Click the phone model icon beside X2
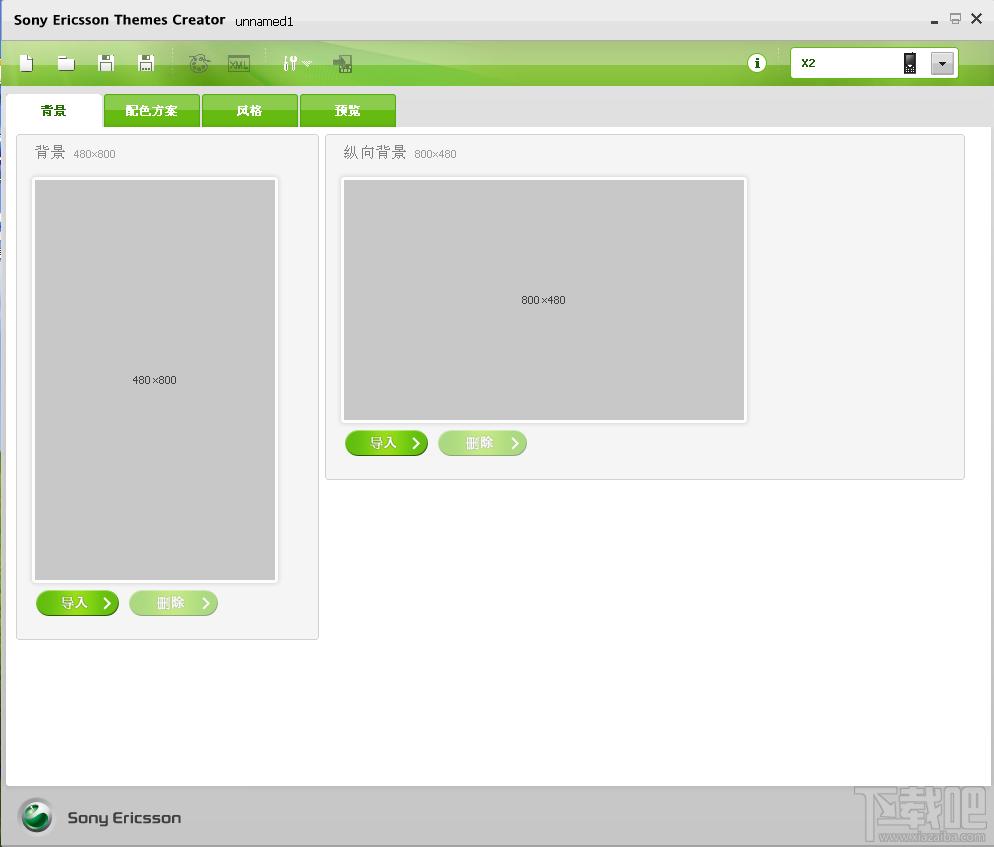This screenshot has width=994, height=847. [x=910, y=63]
